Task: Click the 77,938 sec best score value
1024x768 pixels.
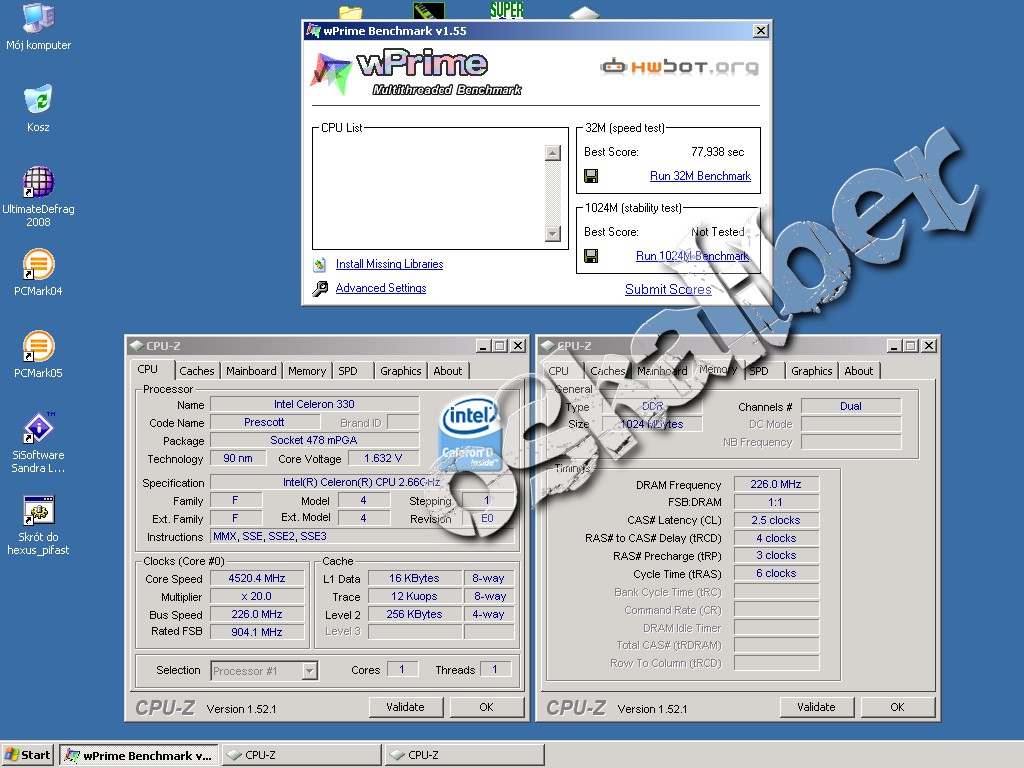Action: pyautogui.click(x=717, y=152)
